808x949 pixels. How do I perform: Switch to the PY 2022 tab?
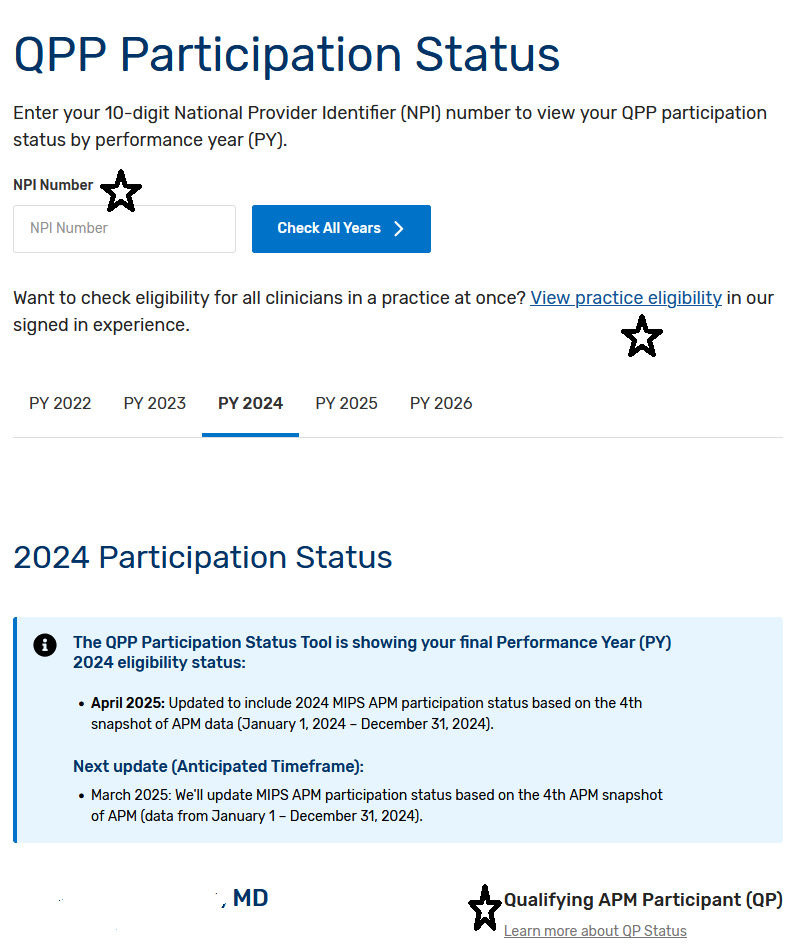[x=60, y=404]
